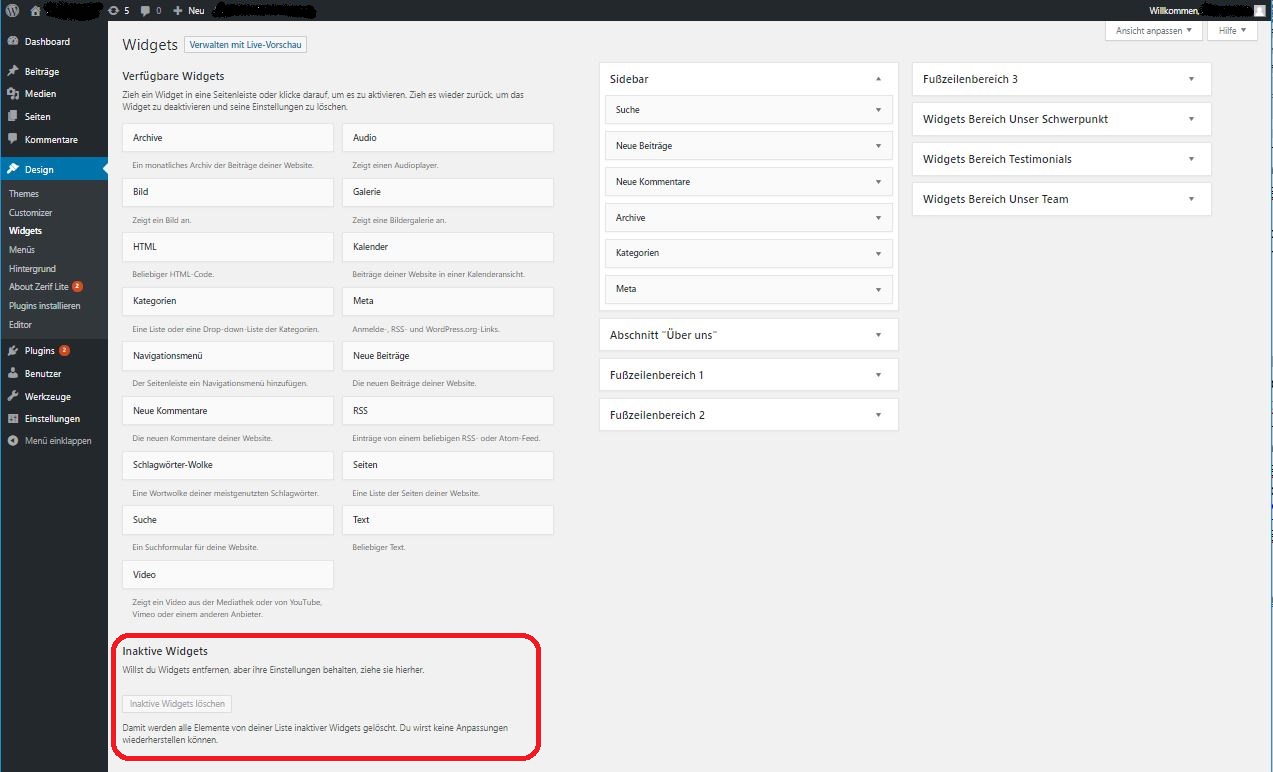Open Menüs submenu item
The image size is (1273, 772).
(x=22, y=250)
